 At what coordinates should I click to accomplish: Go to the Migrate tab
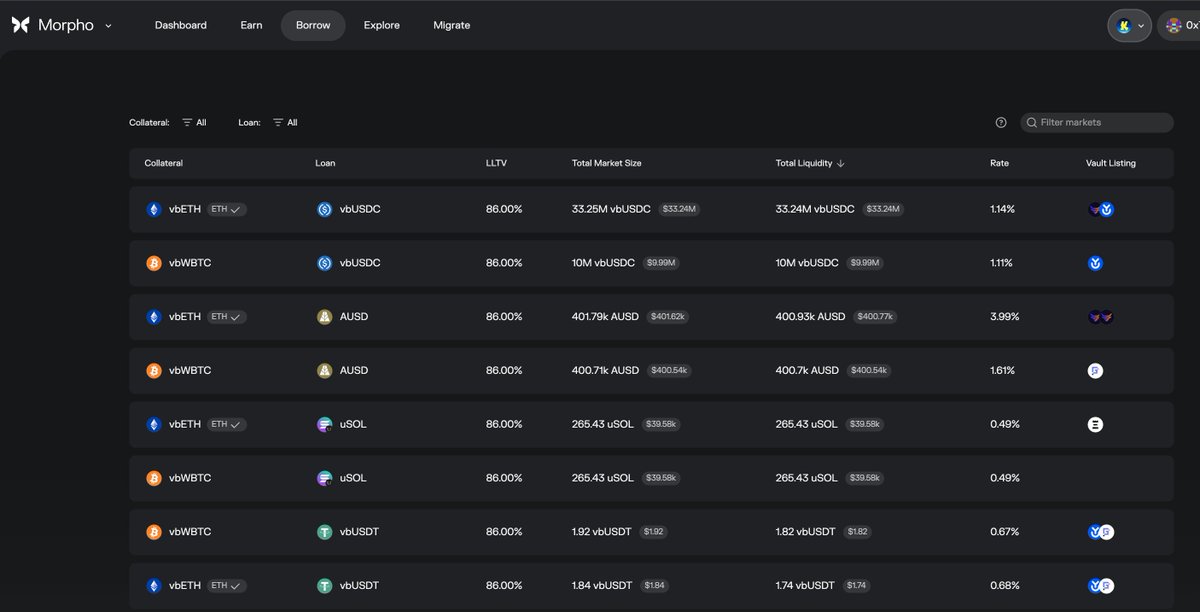pyautogui.click(x=451, y=25)
